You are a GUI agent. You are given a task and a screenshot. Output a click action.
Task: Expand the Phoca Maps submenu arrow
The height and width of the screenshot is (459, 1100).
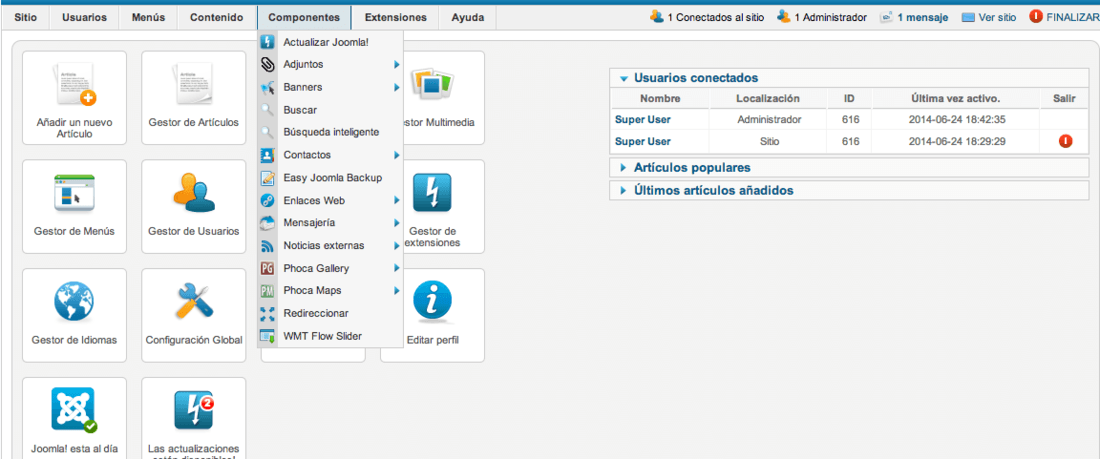tap(396, 291)
